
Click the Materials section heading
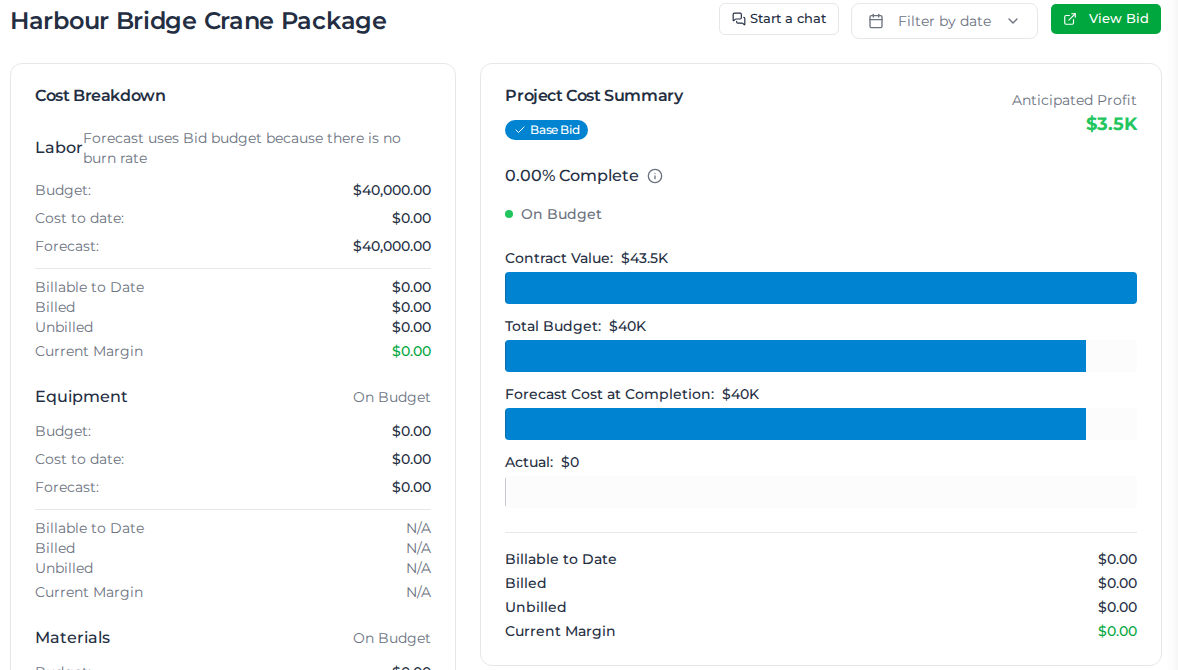[x=73, y=638]
